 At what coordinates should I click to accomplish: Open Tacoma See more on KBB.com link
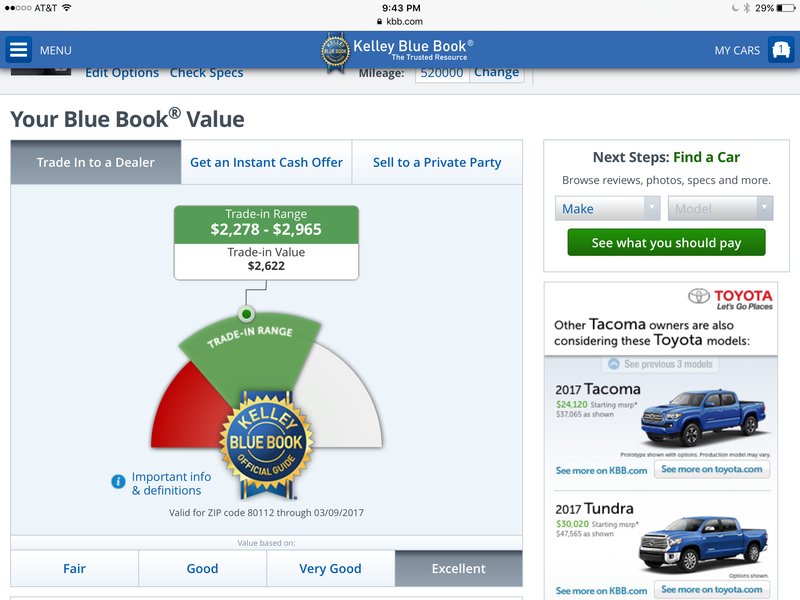tap(601, 470)
